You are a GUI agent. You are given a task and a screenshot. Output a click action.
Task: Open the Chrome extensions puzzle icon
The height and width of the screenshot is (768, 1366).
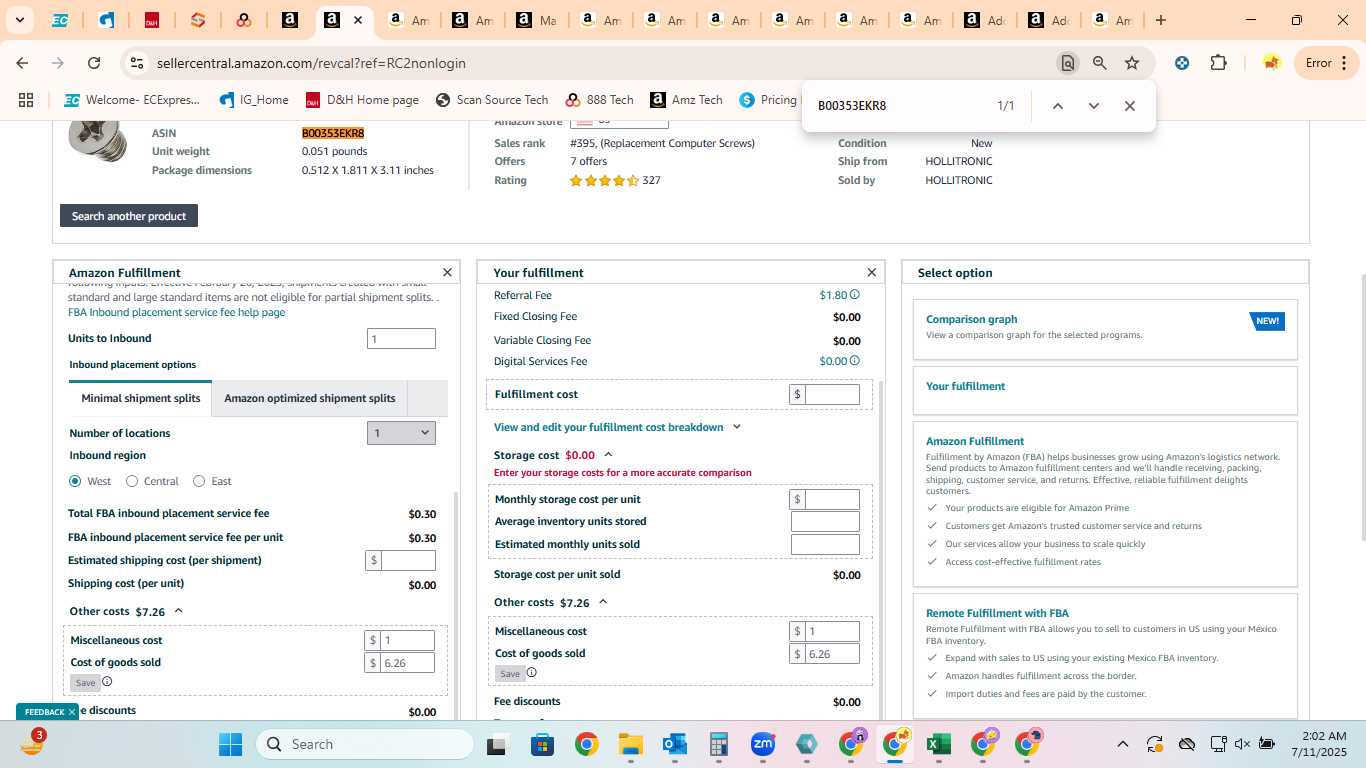pyautogui.click(x=1218, y=63)
